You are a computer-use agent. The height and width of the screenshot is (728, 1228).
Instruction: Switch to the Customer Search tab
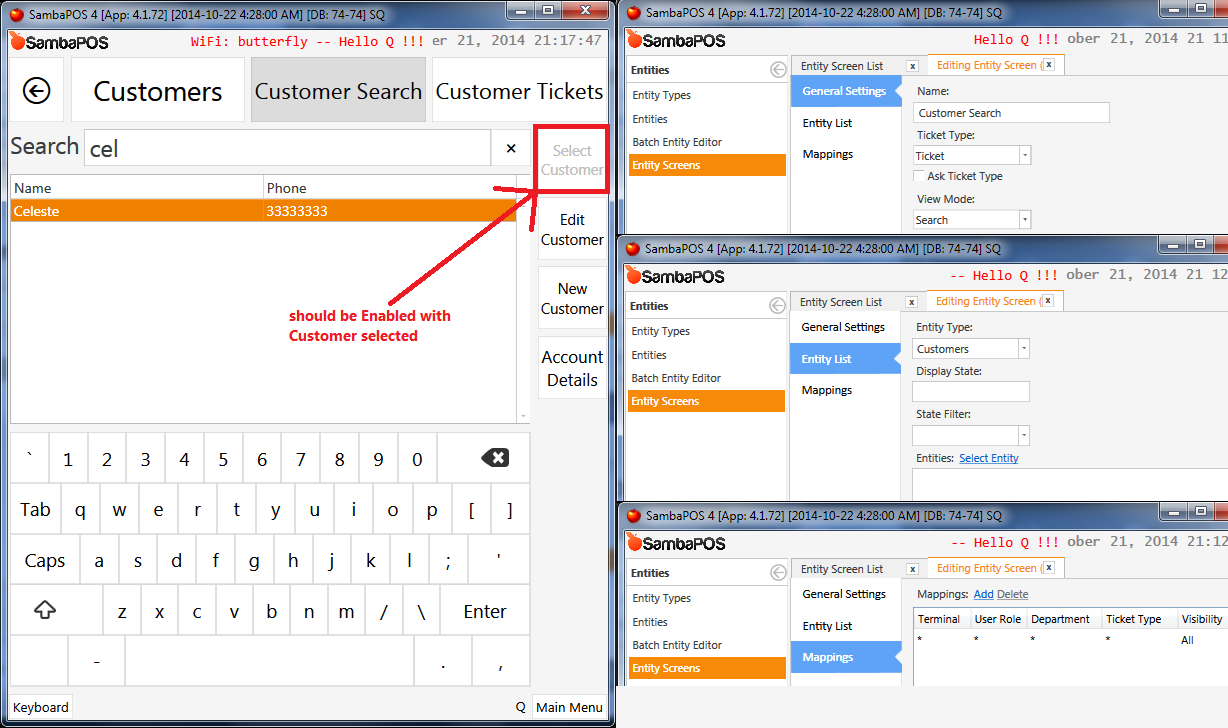(338, 91)
